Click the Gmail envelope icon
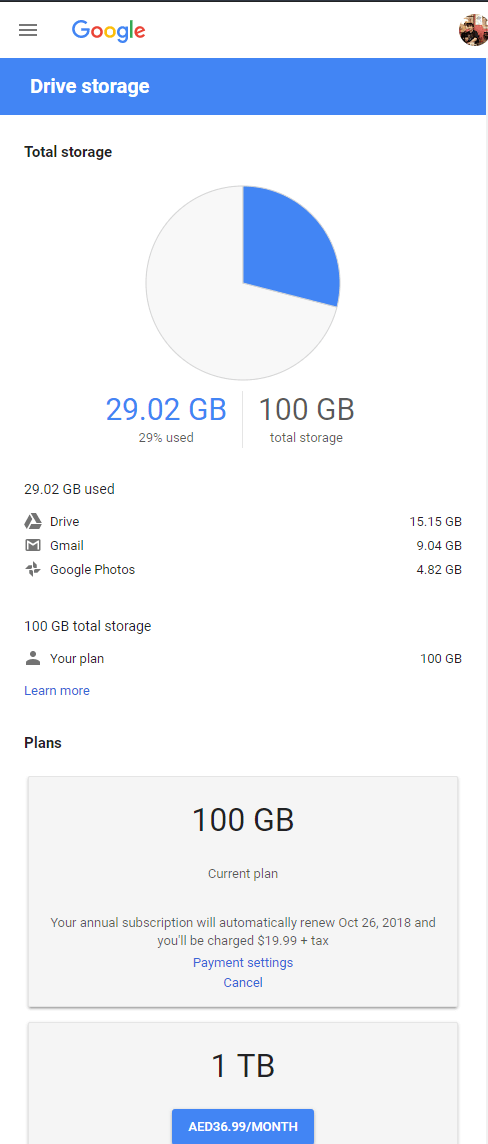Image resolution: width=488 pixels, height=1144 pixels. tap(33, 545)
